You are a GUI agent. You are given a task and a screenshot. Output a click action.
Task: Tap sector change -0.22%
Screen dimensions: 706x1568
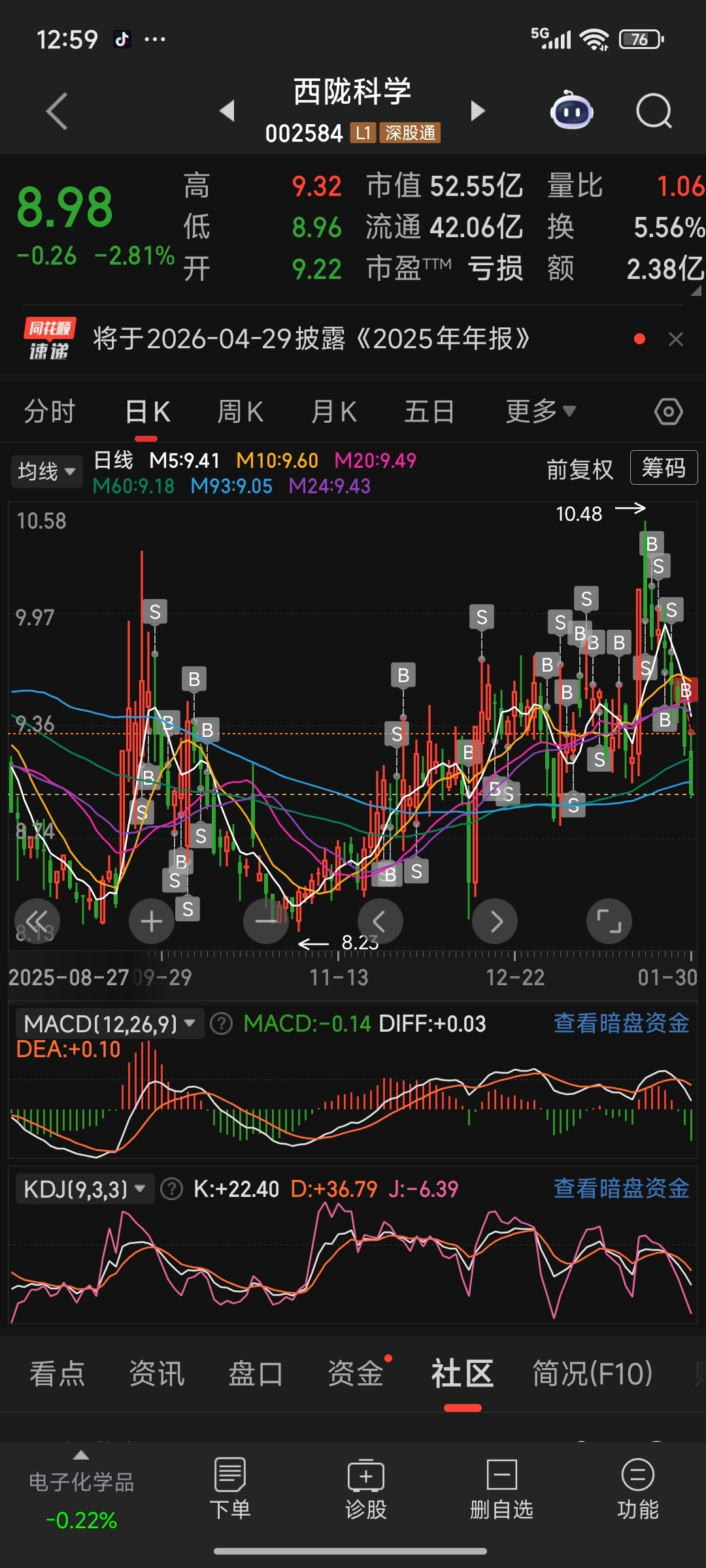coord(81,1520)
